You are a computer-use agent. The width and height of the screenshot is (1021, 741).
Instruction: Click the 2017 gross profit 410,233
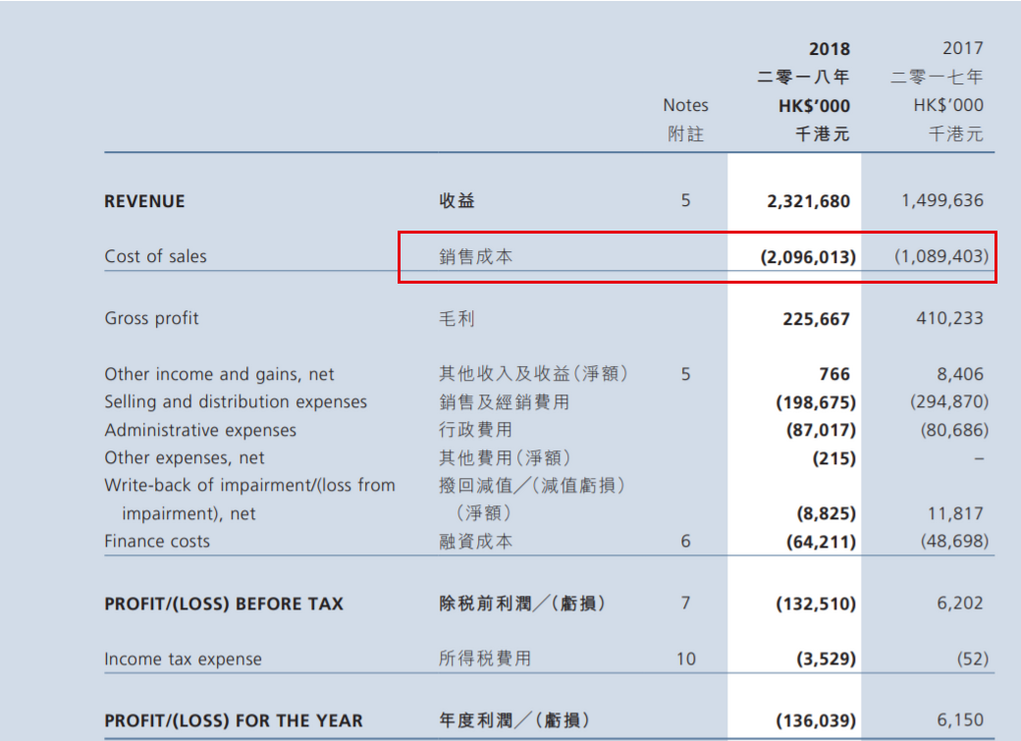coord(950,318)
